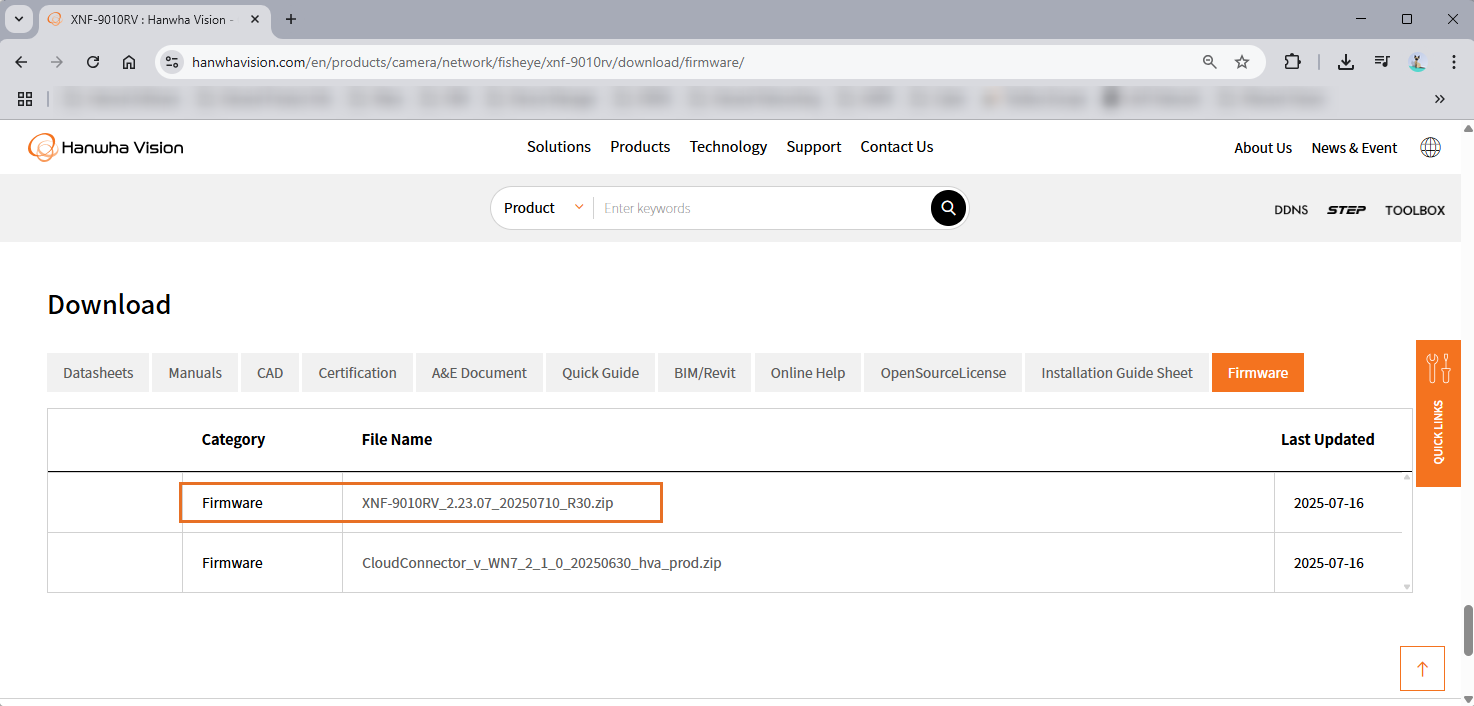This screenshot has width=1474, height=706.
Task: Open the Solutions menu
Action: (559, 147)
